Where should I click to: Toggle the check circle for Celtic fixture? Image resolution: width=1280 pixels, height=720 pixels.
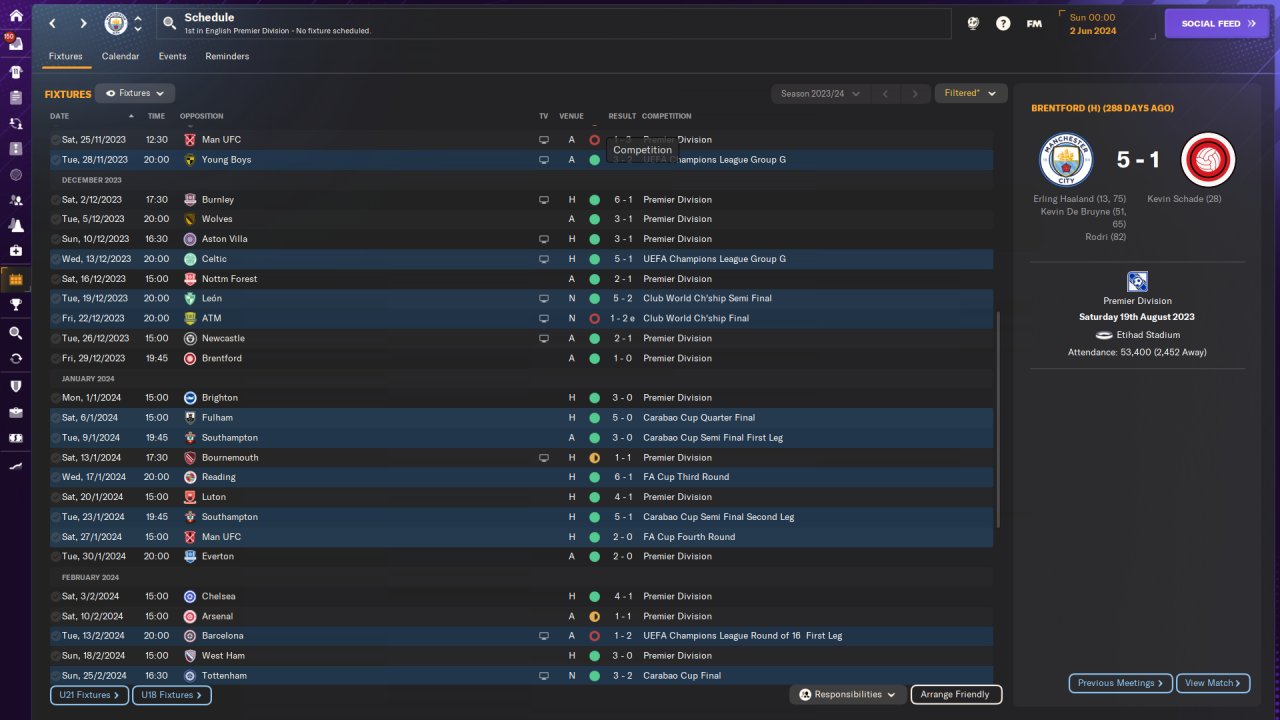coord(56,259)
